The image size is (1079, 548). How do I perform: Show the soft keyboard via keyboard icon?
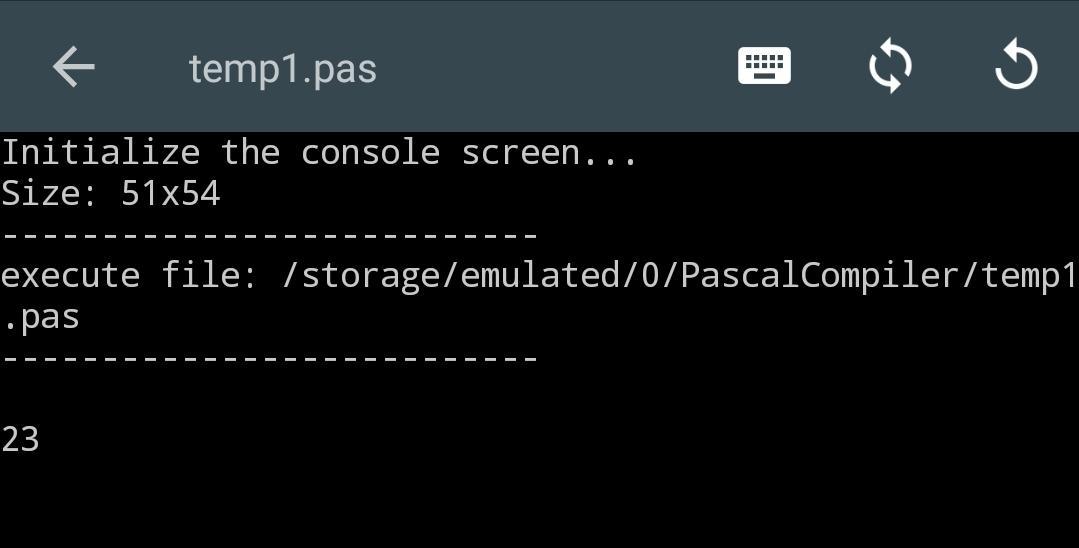[x=764, y=66]
